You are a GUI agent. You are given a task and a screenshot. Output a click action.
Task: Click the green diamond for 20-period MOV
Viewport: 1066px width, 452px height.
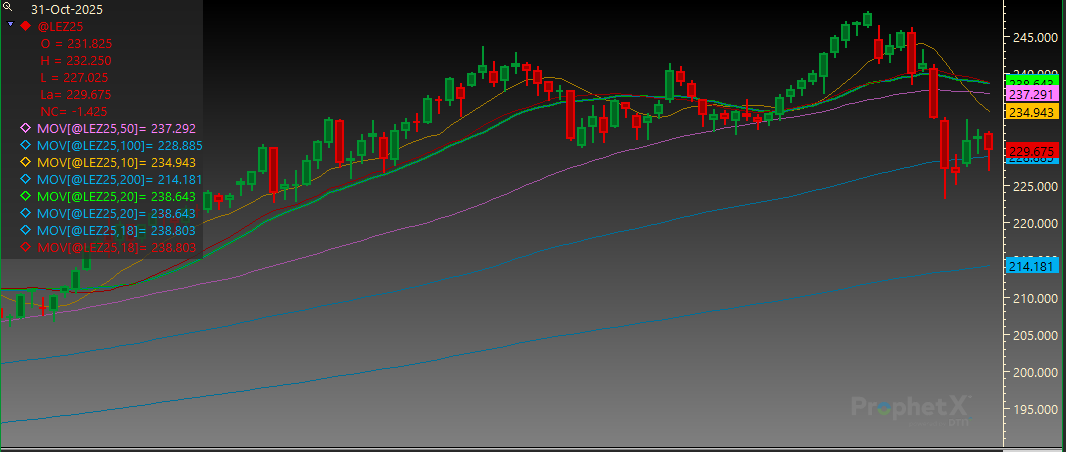click(26, 196)
